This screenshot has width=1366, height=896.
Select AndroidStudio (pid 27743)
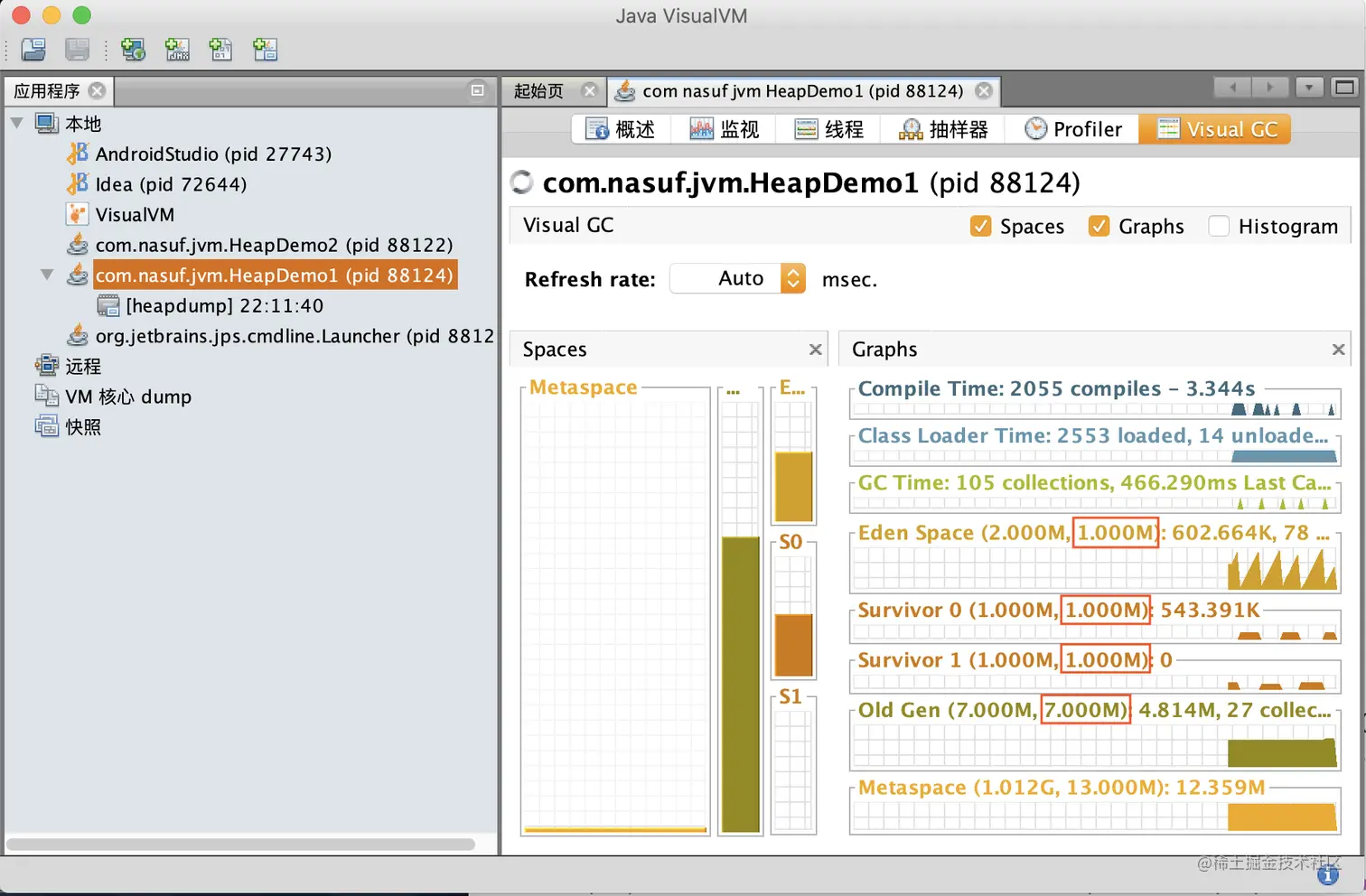pos(213,154)
